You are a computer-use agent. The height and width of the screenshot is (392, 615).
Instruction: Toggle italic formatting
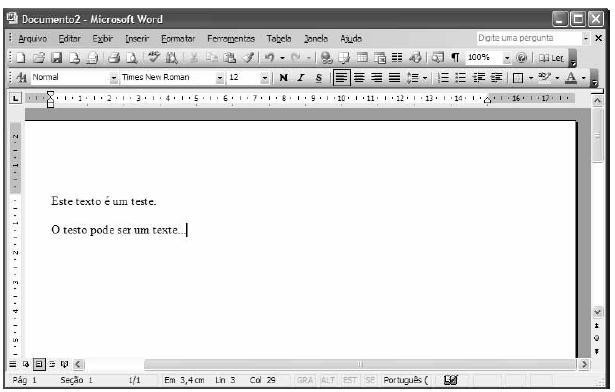tap(301, 78)
